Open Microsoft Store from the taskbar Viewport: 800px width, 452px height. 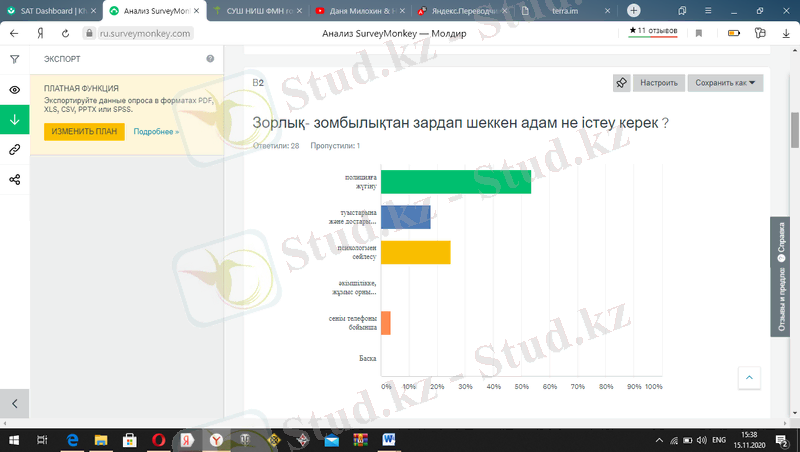pos(130,440)
